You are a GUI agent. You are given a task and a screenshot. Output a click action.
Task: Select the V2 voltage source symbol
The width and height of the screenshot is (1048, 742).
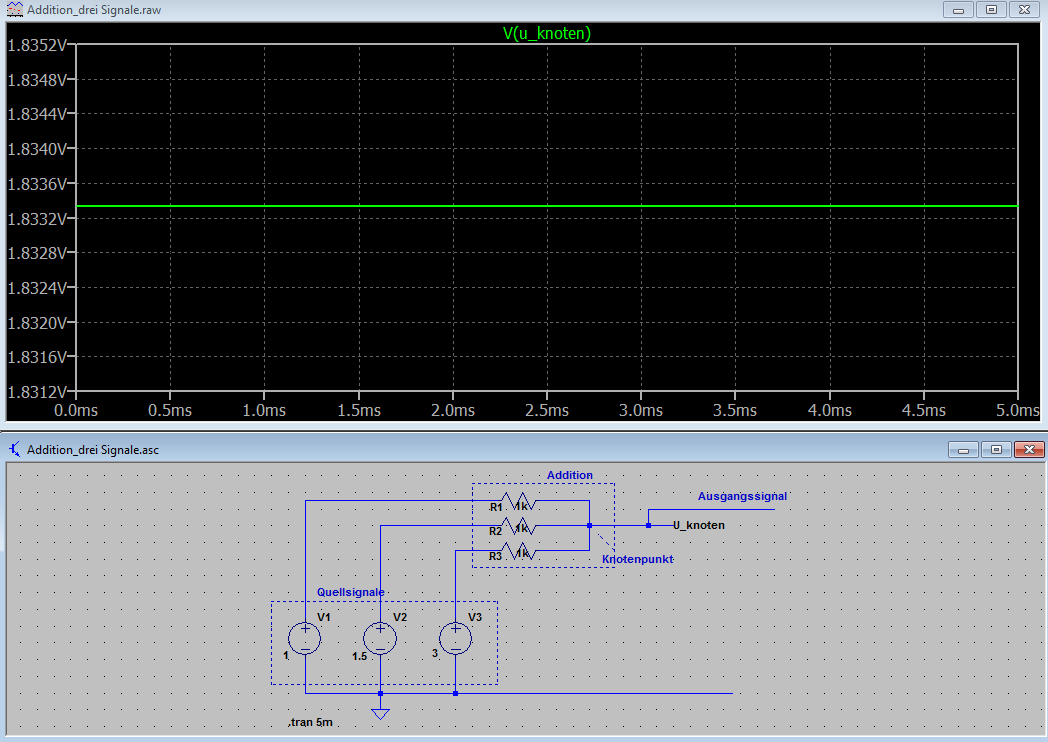tap(380, 637)
